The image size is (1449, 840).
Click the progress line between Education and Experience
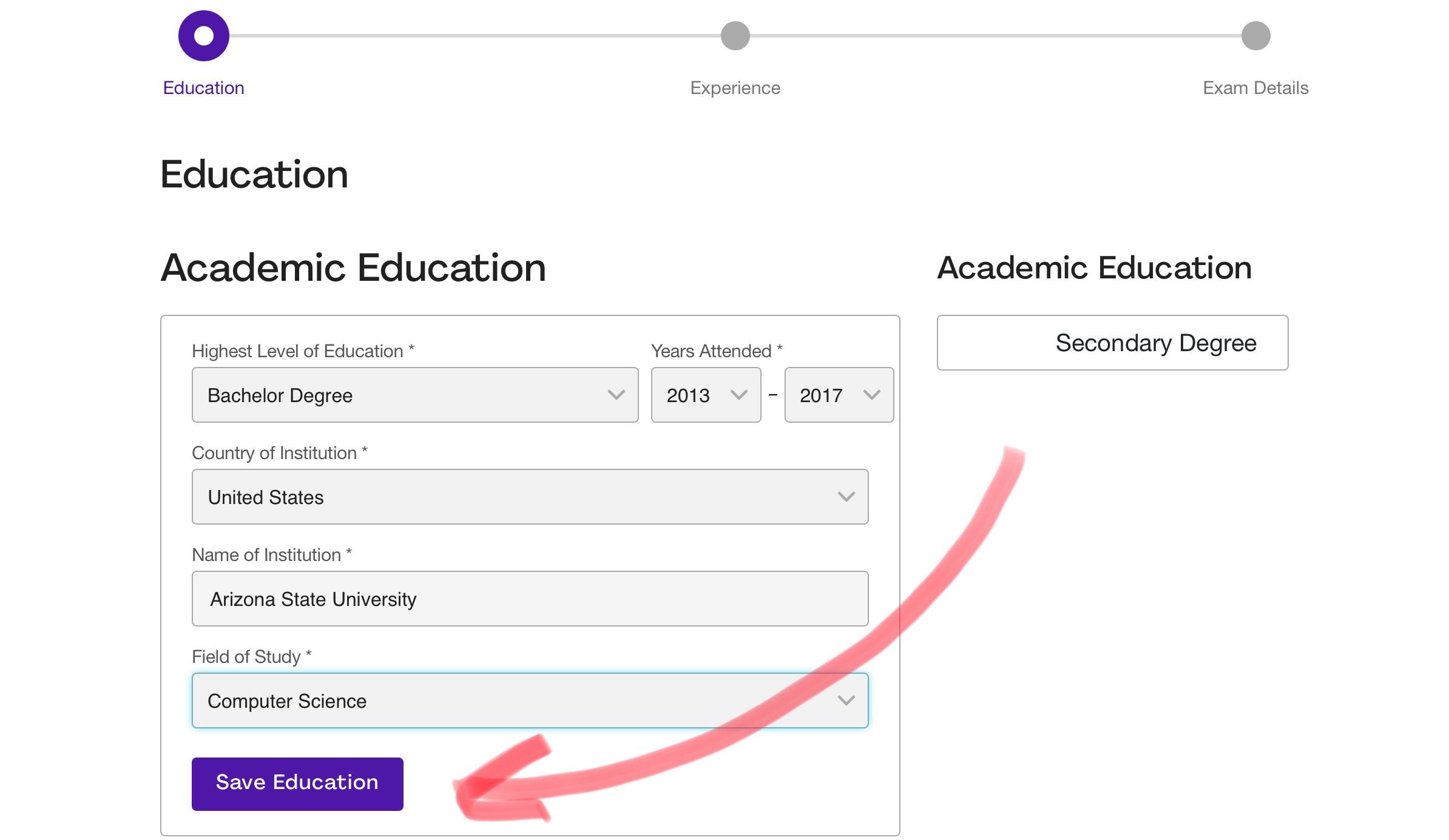point(473,36)
